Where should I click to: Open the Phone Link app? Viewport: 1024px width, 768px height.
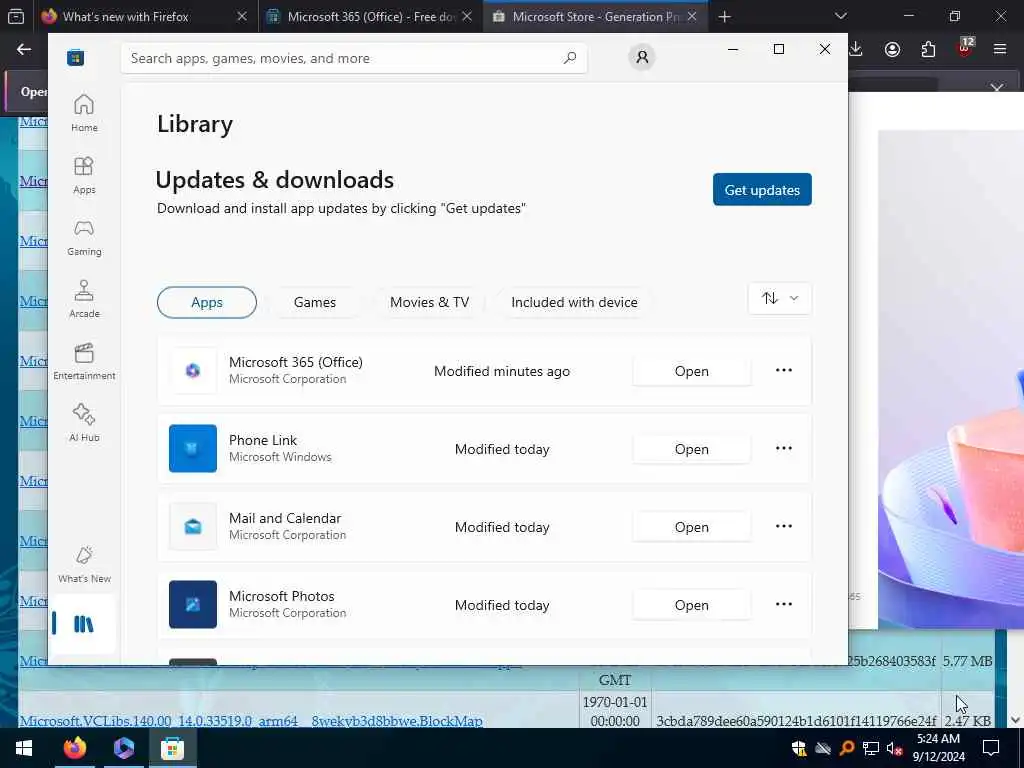[692, 449]
